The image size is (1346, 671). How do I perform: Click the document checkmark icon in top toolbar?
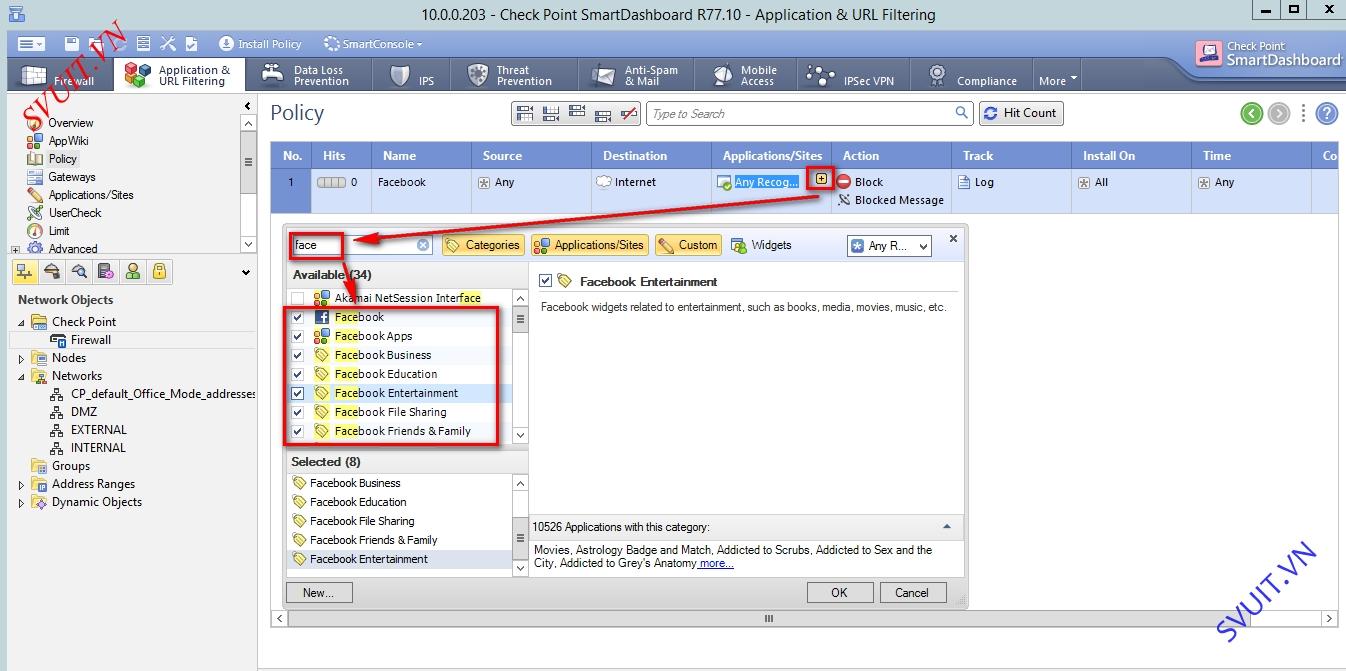click(192, 44)
